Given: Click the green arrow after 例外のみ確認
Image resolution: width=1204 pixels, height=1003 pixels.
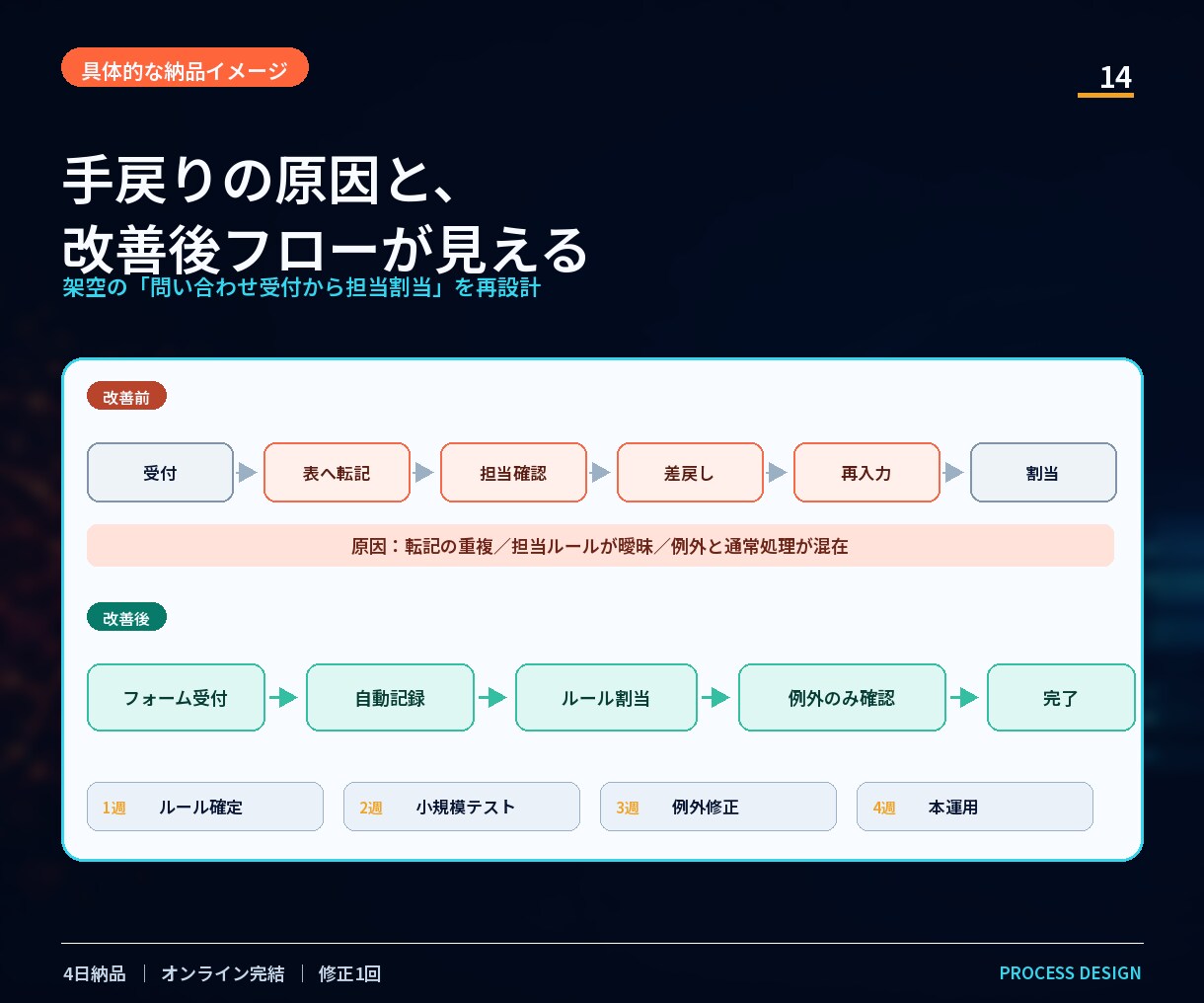Looking at the screenshot, I should pos(965,698).
